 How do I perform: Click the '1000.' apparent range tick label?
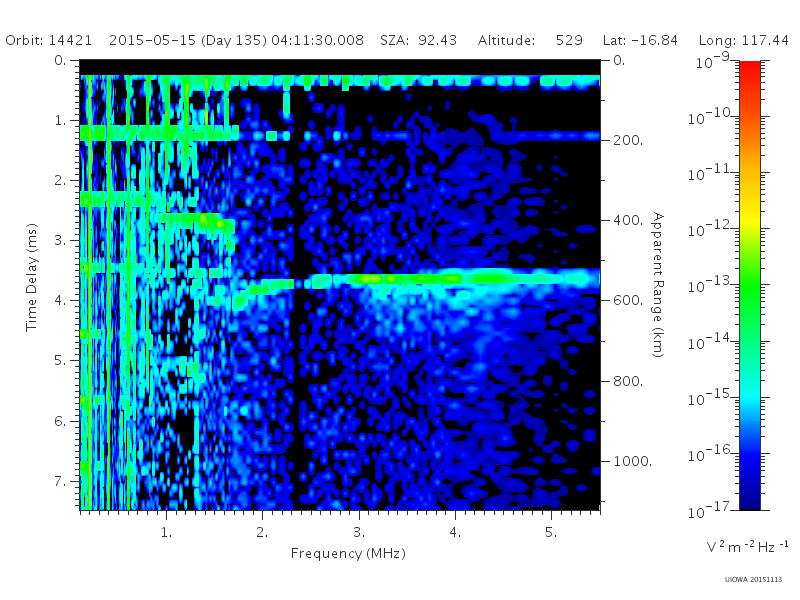(633, 461)
